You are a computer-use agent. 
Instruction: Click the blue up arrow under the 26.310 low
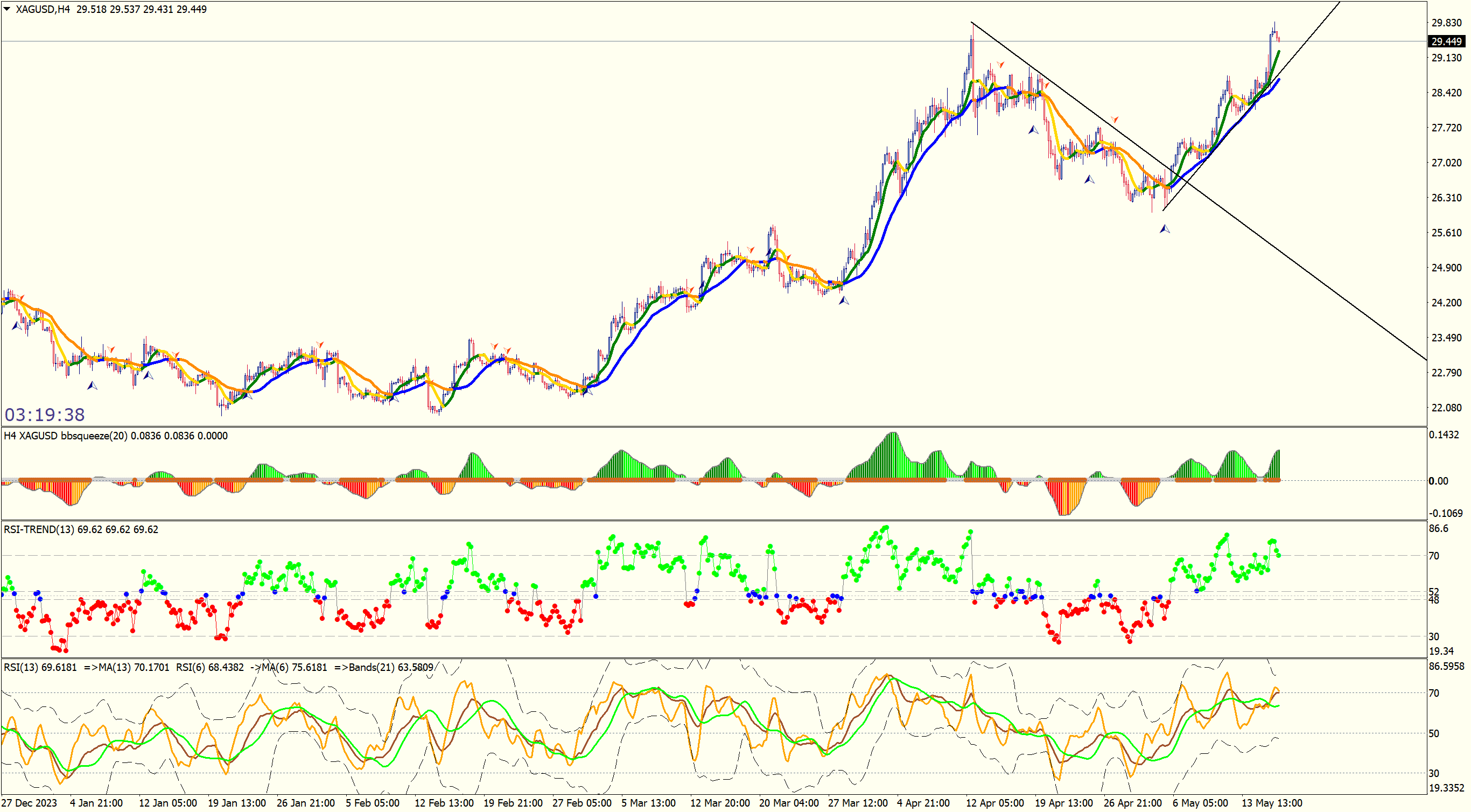pos(1165,229)
